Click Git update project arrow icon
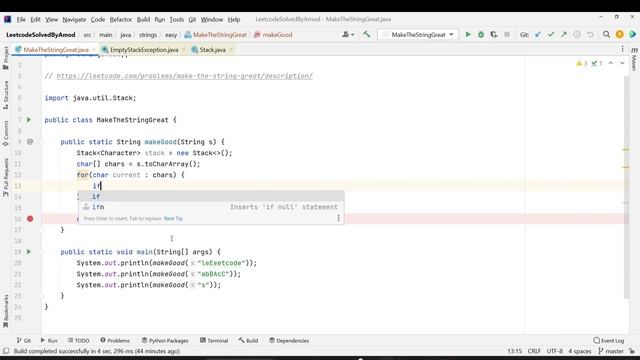This screenshot has width=640, height=360. coord(538,35)
